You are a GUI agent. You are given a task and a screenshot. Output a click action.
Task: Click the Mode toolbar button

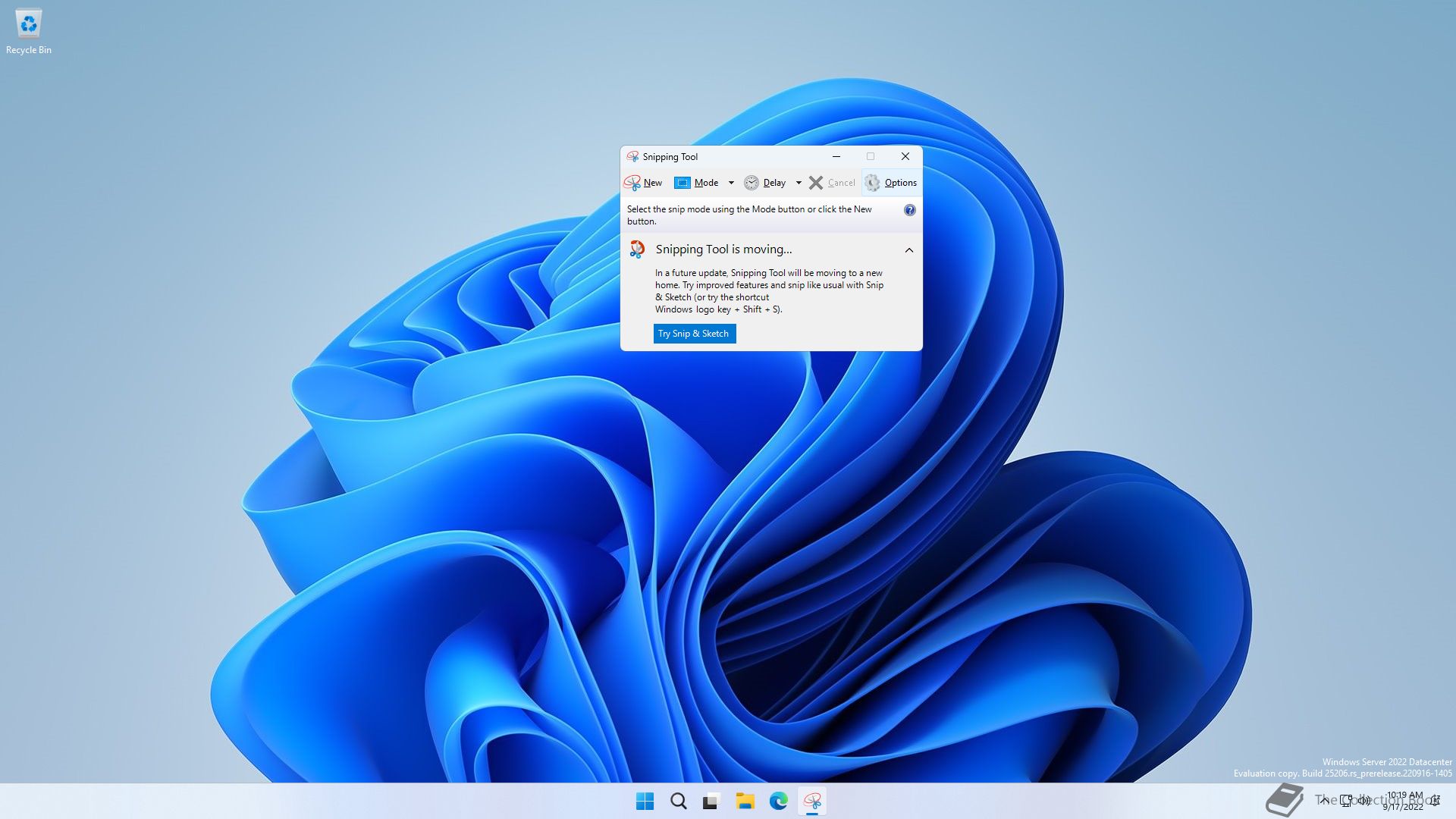[x=697, y=183]
